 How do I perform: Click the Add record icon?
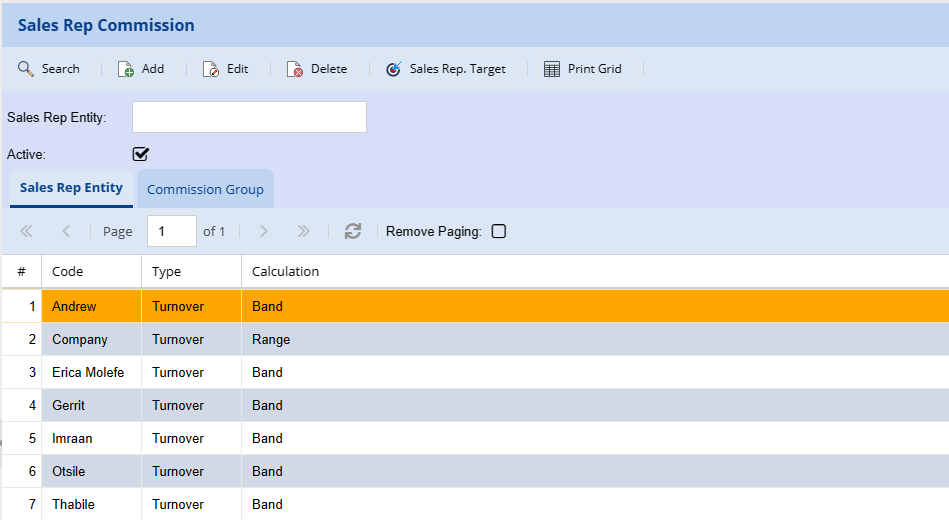click(126, 69)
